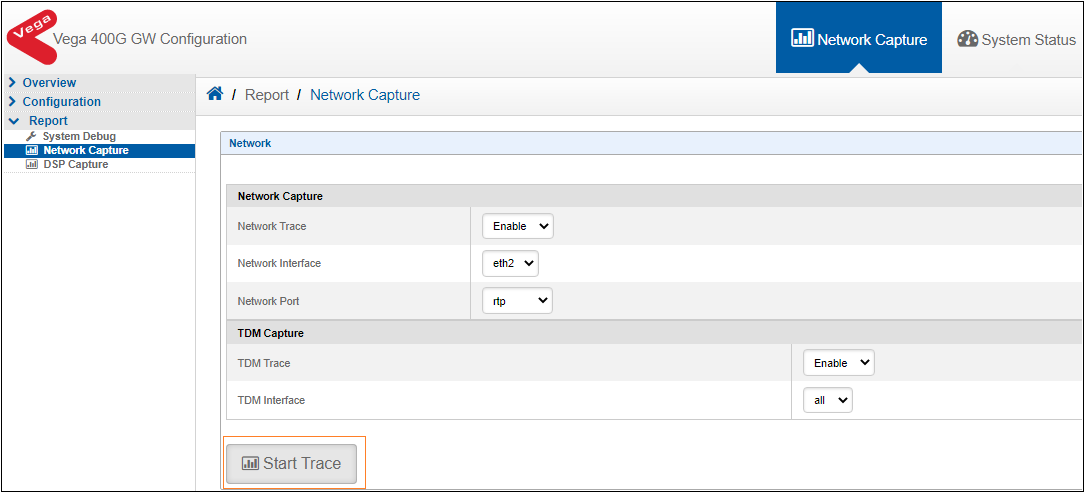Viewport: 1086px width, 492px height.
Task: Click the TDM Trace label
Action: [x=262, y=362]
